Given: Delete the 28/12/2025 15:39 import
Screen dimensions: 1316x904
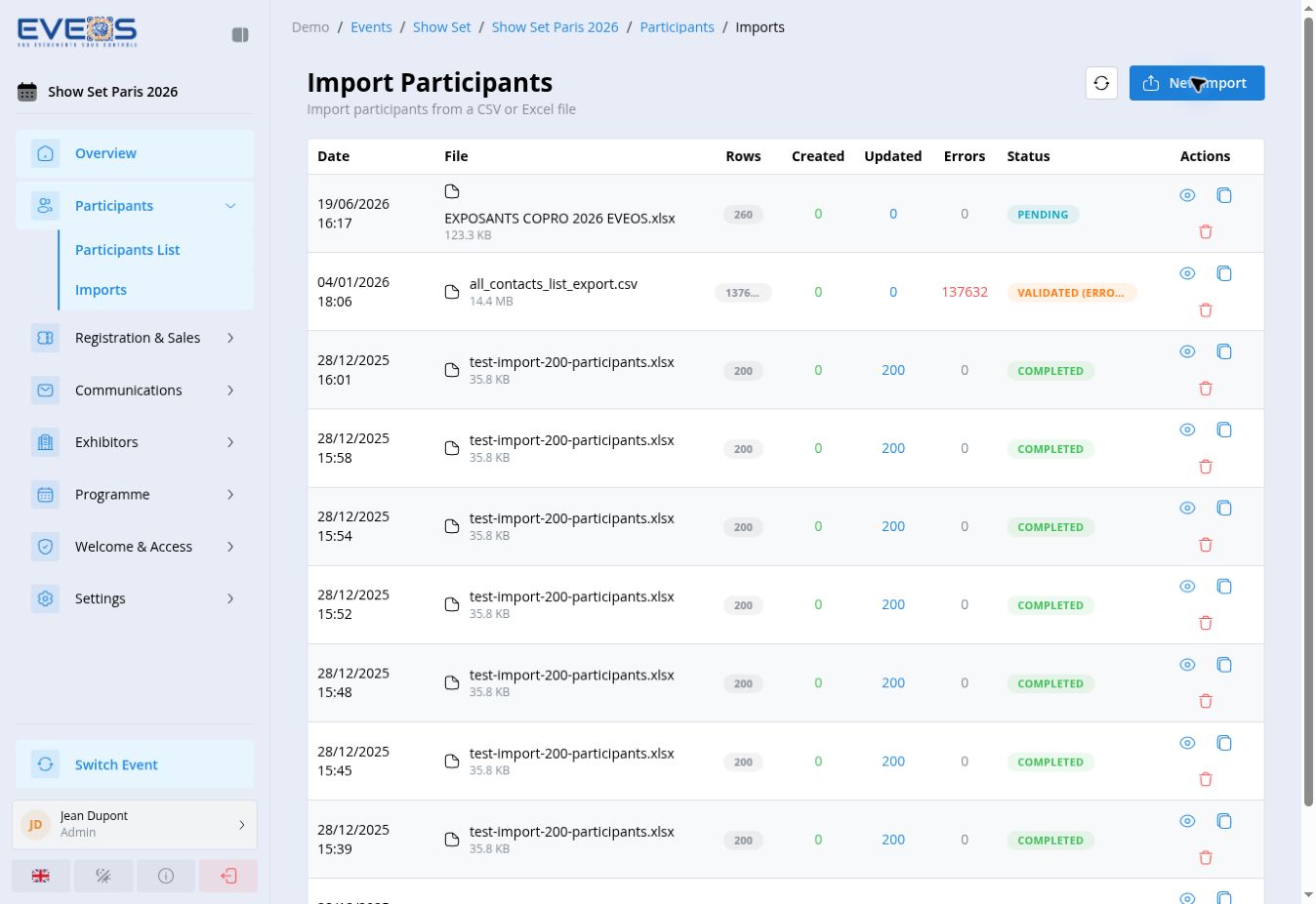Looking at the screenshot, I should click(x=1206, y=857).
